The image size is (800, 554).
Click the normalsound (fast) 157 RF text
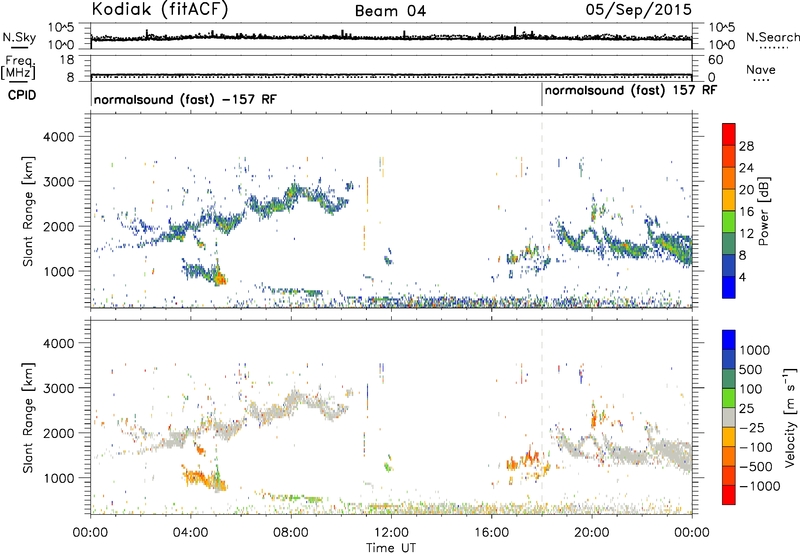631,90
